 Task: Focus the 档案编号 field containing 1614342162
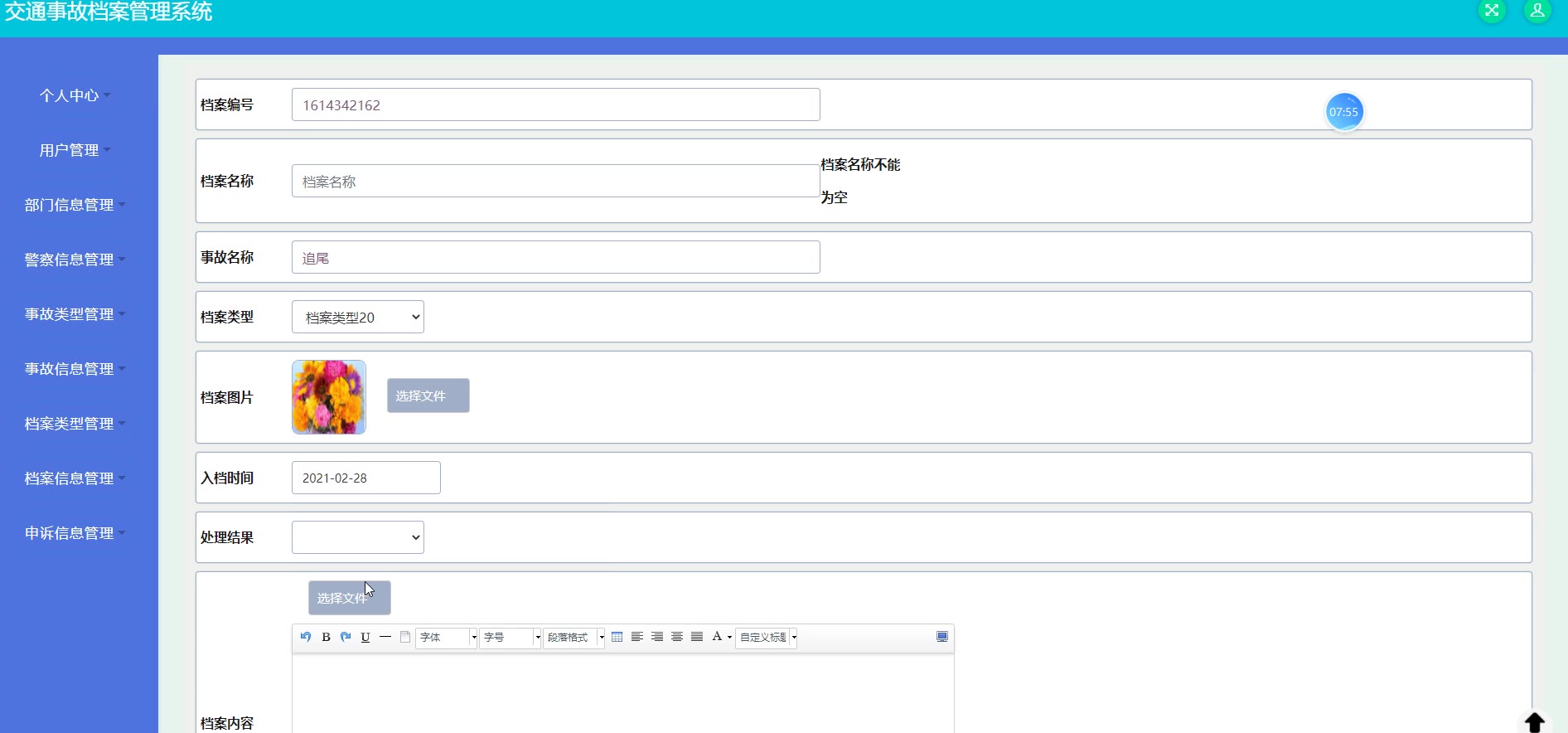point(556,104)
